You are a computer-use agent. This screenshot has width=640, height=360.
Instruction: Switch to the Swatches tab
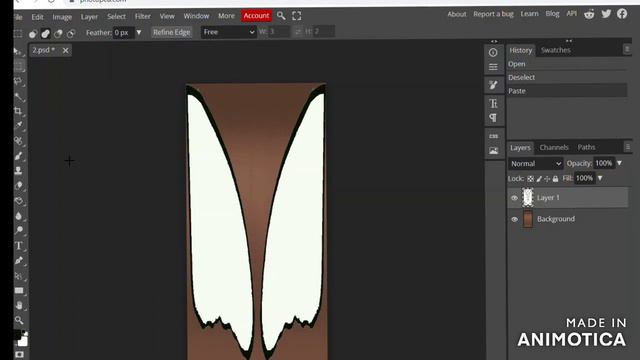(x=556, y=50)
